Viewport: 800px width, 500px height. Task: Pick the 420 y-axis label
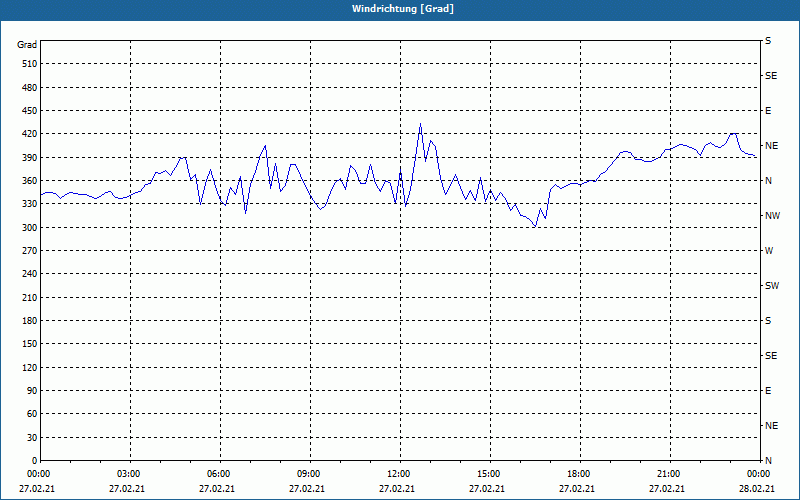pos(30,134)
